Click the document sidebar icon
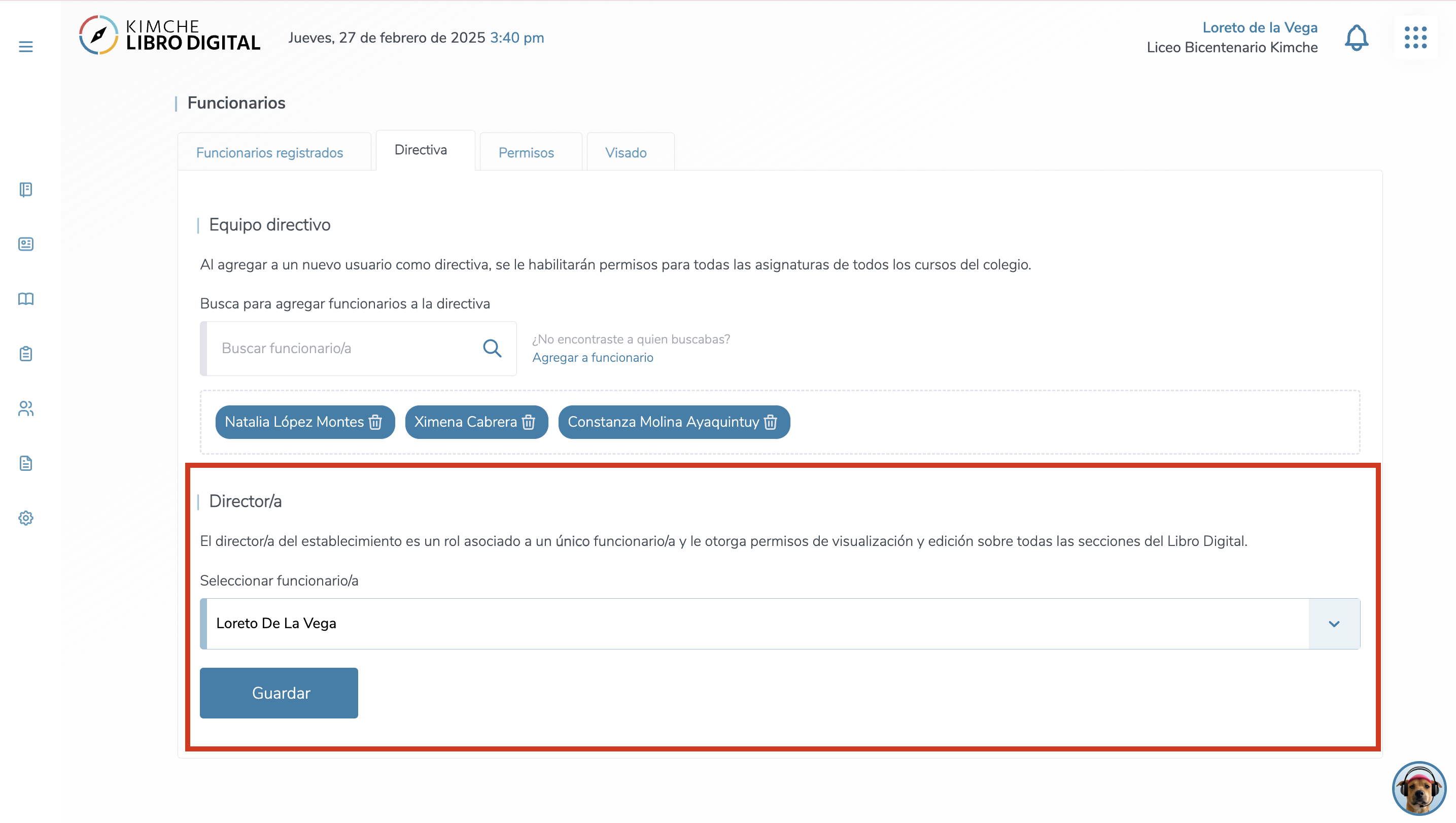Screen dimensions: 1456x823 click(x=25, y=463)
